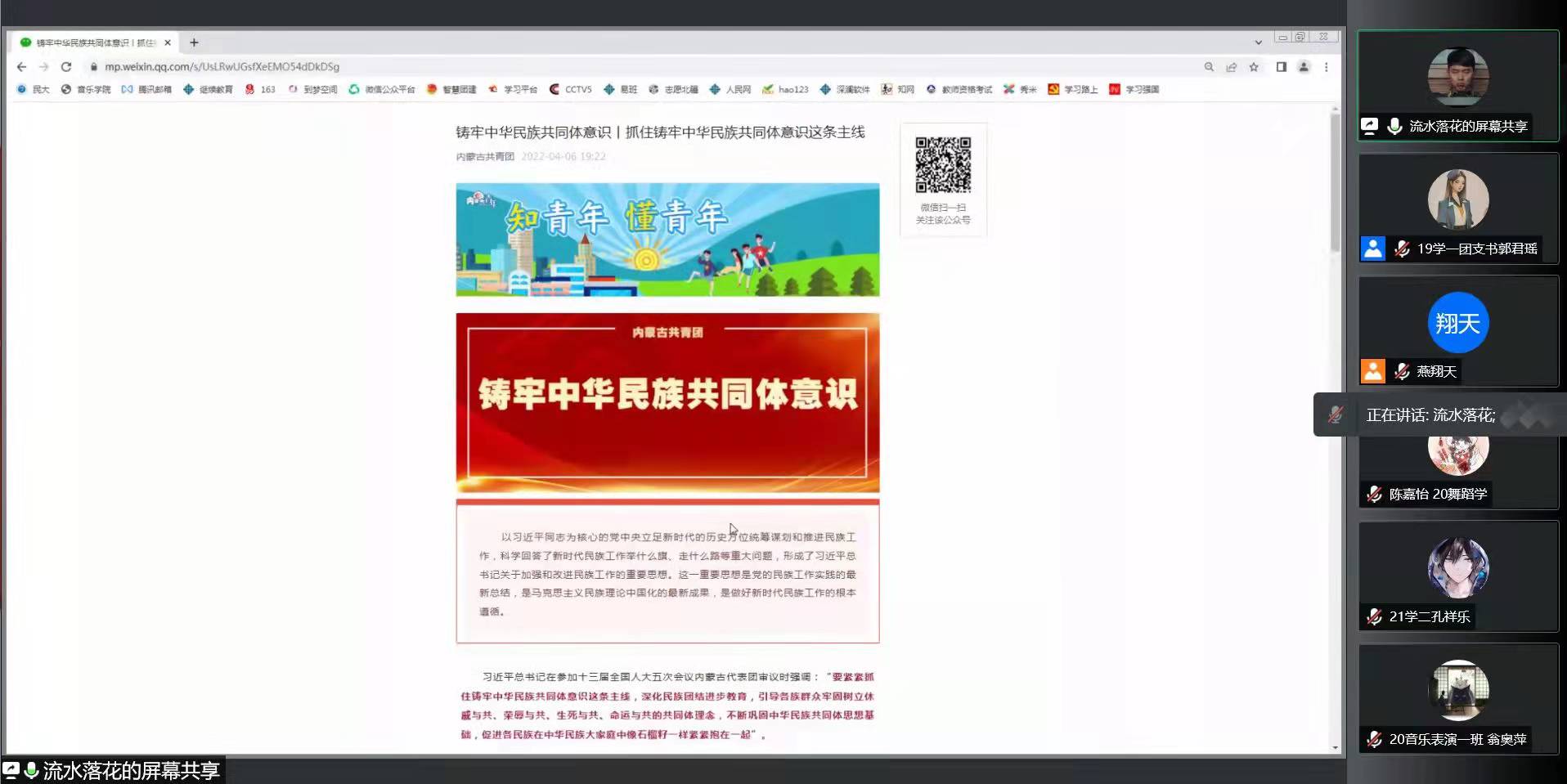
Task: Open the CCTV5 bookmark
Action: tap(571, 89)
